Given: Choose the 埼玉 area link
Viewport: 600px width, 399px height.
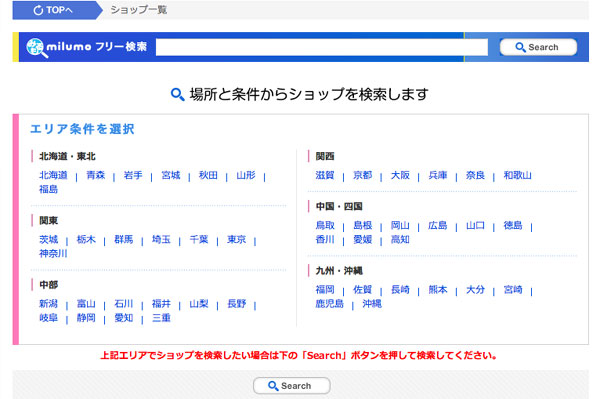Looking at the screenshot, I should (x=161, y=239).
